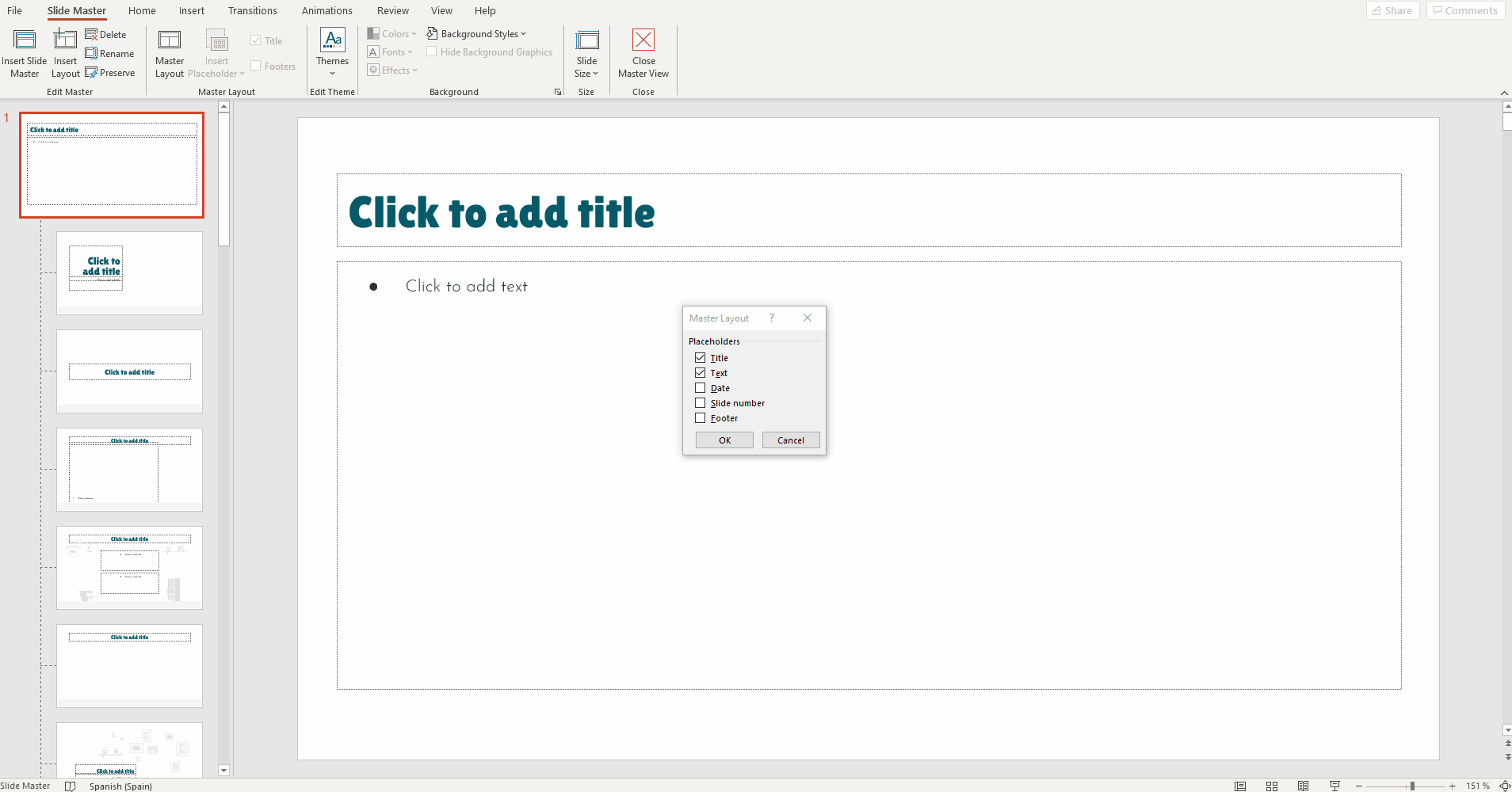Open the Transitions ribbon tab
This screenshot has width=1512, height=792.
coord(252,11)
